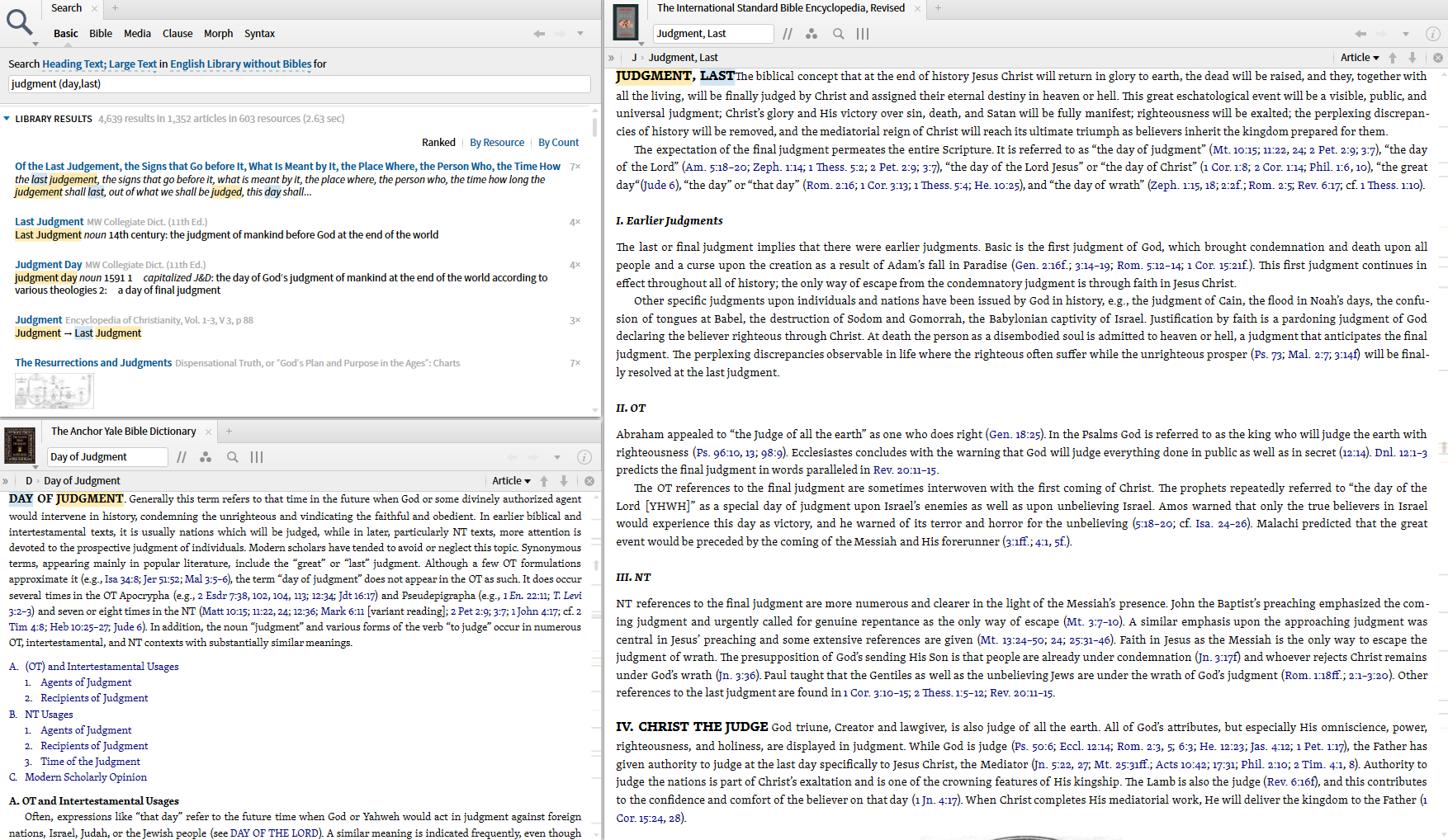Sort results By Count
This screenshot has height=840, width=1448.
pyautogui.click(x=559, y=143)
